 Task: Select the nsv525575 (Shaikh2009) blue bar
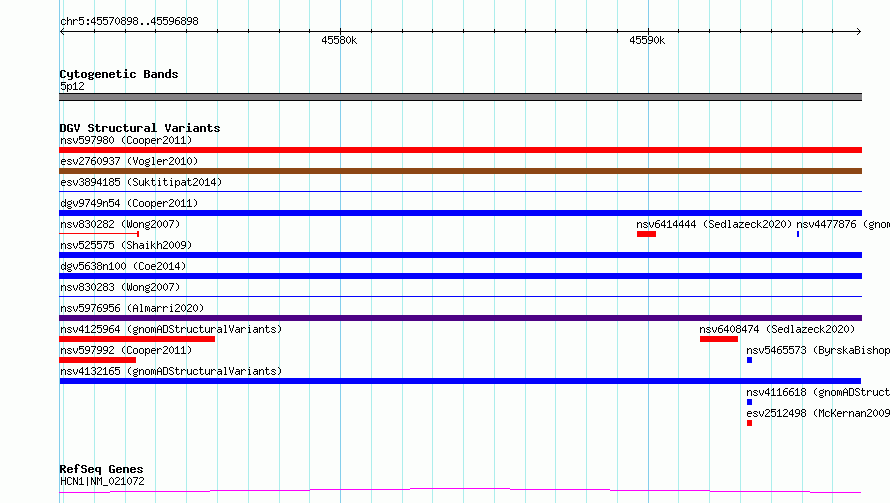click(x=460, y=255)
